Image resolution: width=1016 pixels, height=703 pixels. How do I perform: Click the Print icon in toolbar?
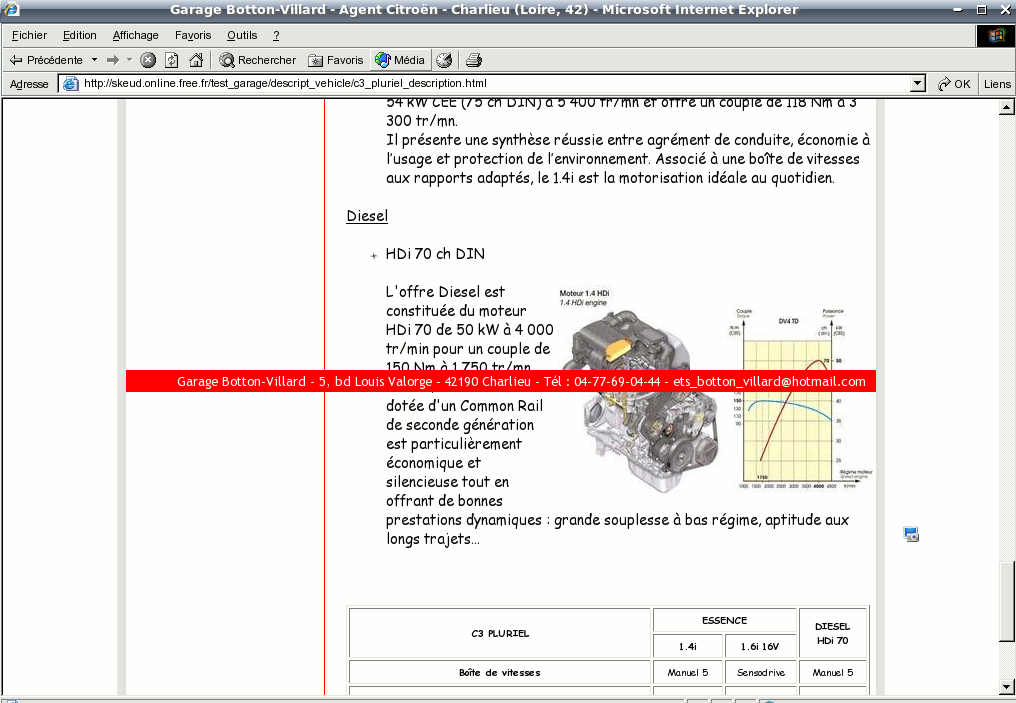474,60
